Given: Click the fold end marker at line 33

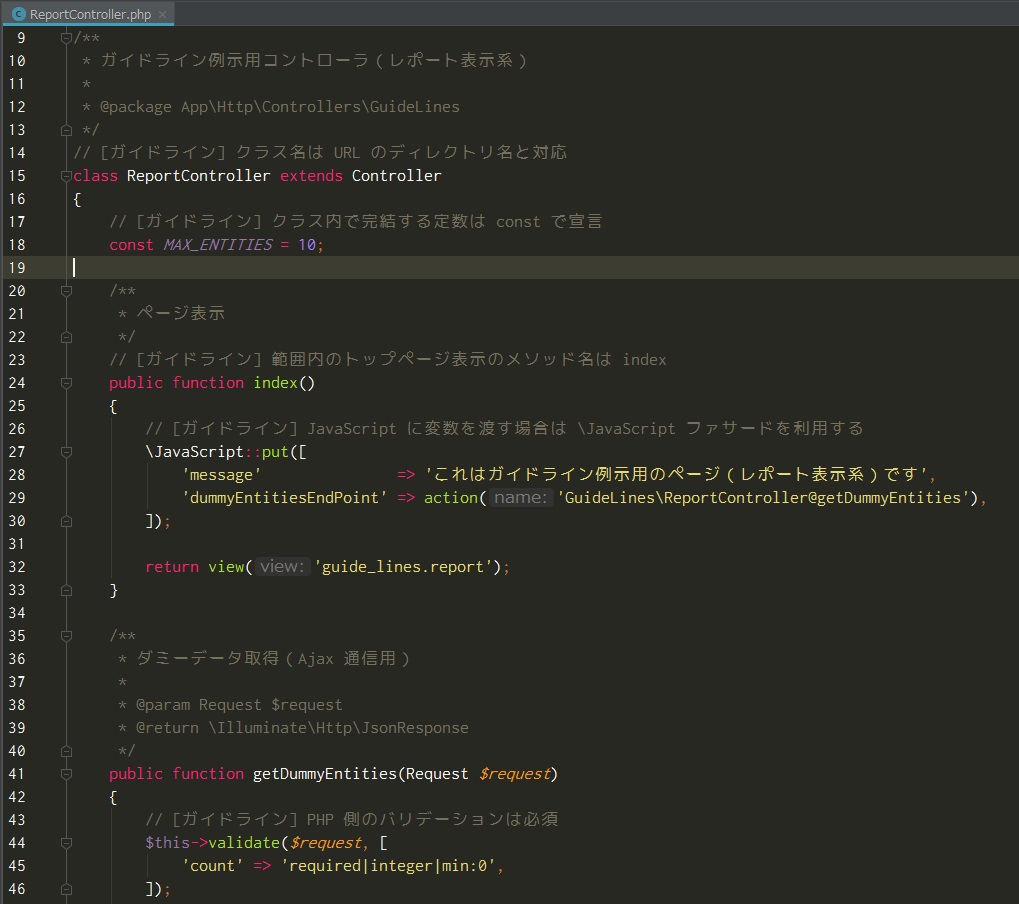Looking at the screenshot, I should pos(66,590).
